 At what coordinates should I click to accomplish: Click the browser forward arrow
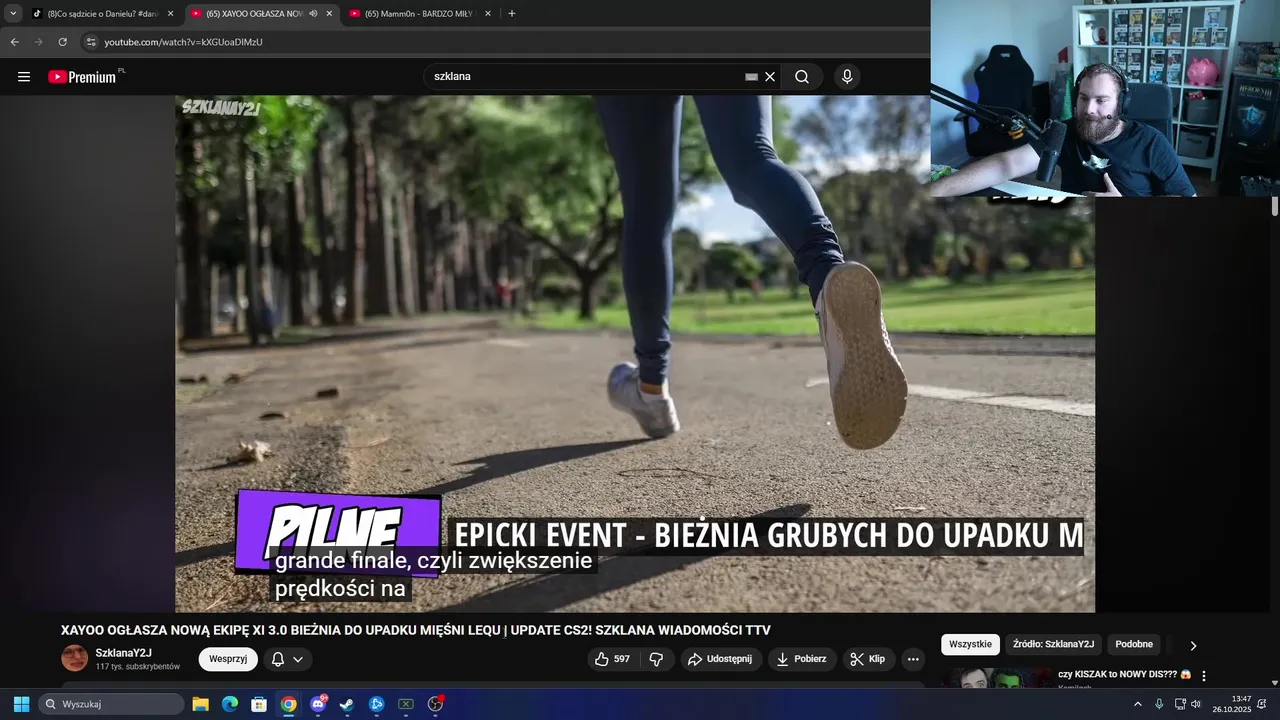tap(38, 42)
